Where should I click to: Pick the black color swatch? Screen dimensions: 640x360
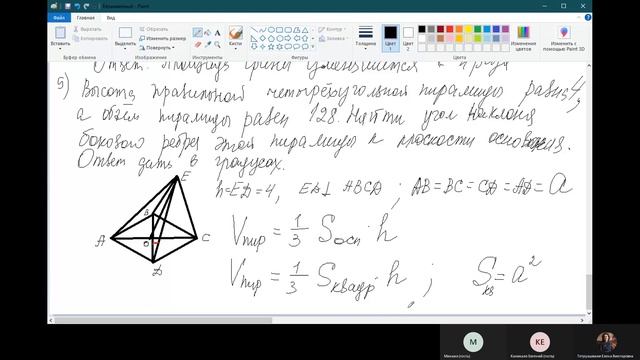(422, 29)
